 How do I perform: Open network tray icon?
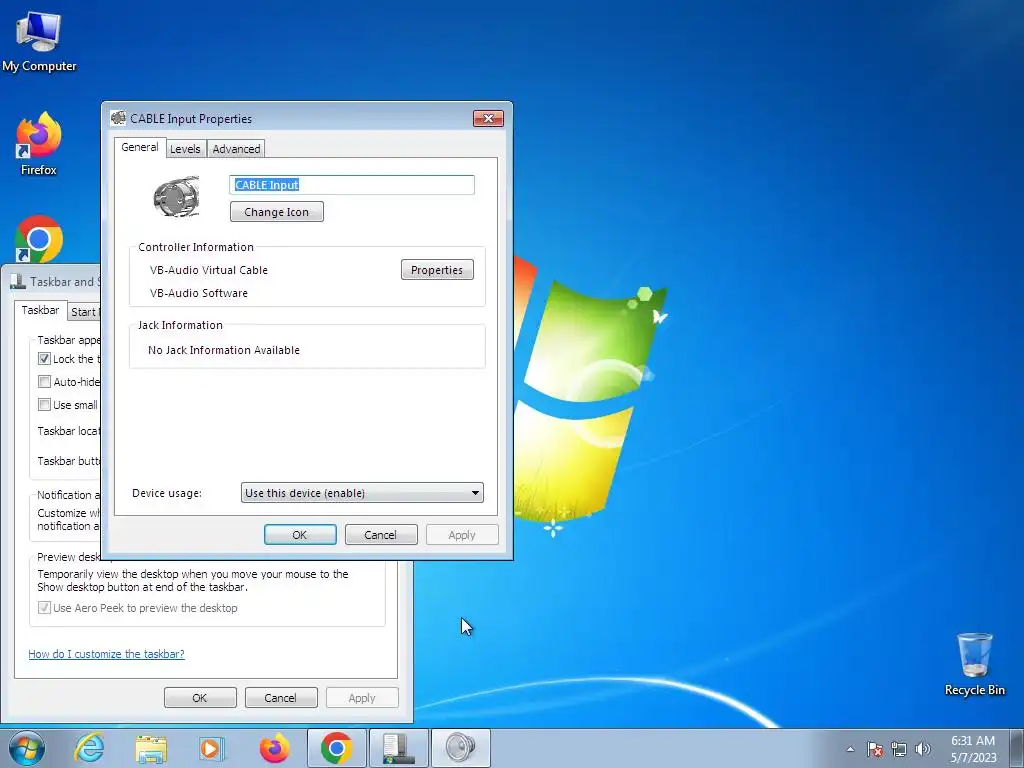click(899, 749)
